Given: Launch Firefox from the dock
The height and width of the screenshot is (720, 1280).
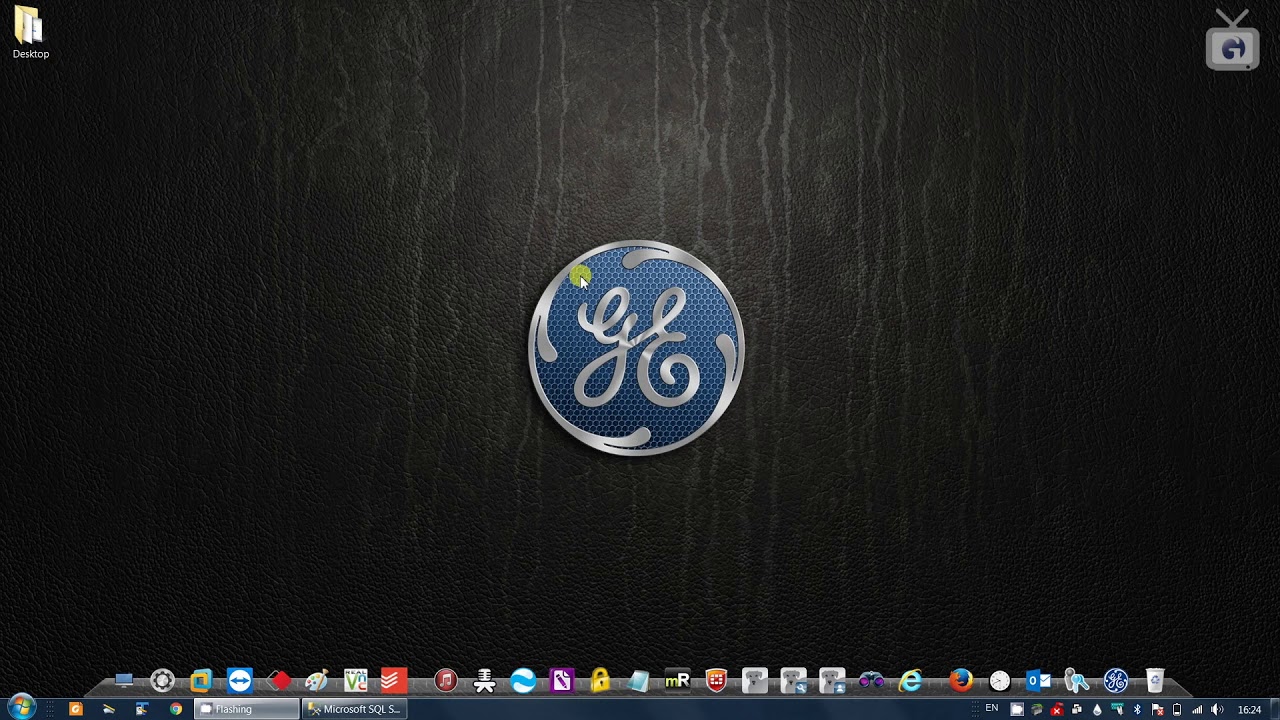Looking at the screenshot, I should click(961, 681).
